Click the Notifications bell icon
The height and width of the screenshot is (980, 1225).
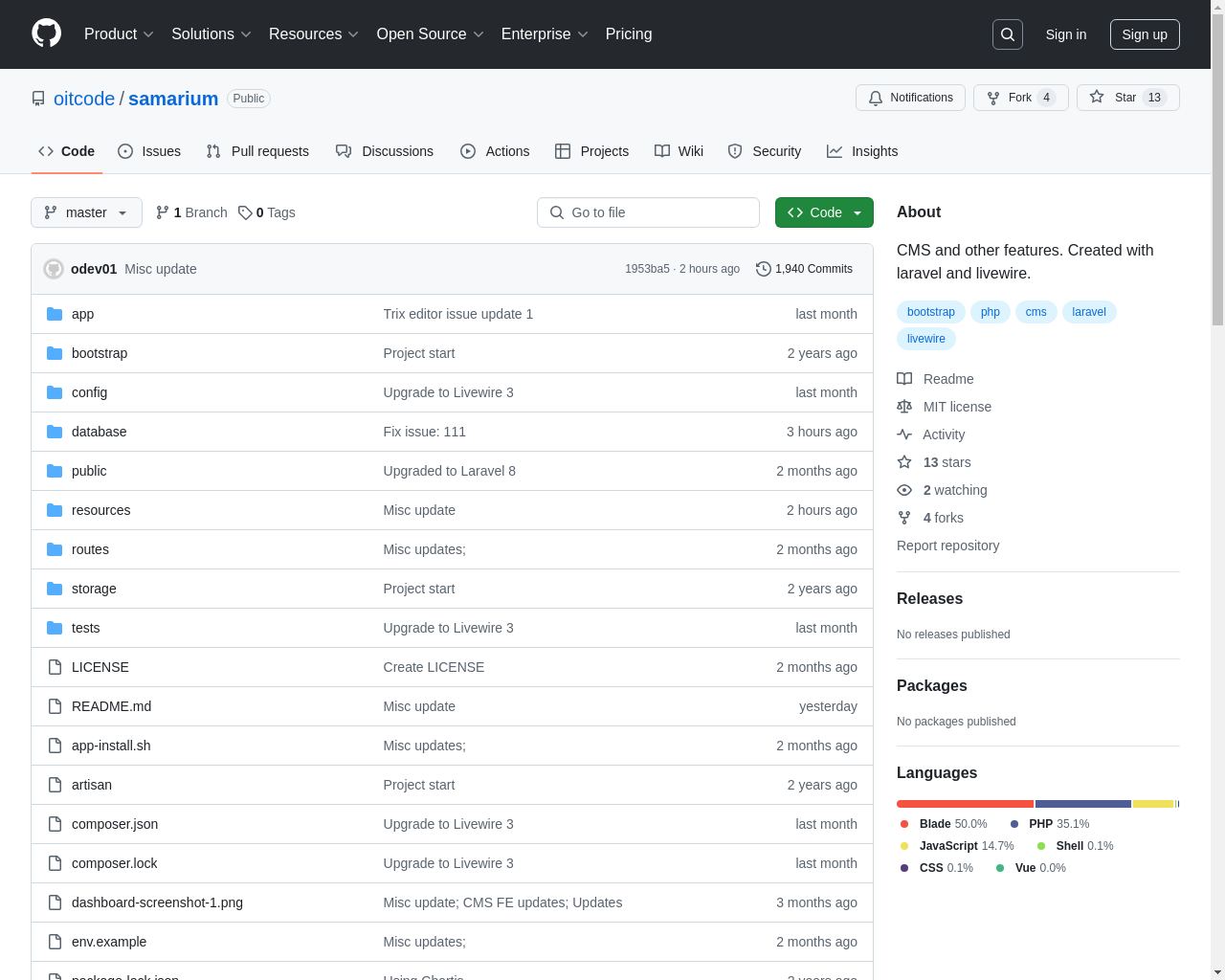point(876,98)
